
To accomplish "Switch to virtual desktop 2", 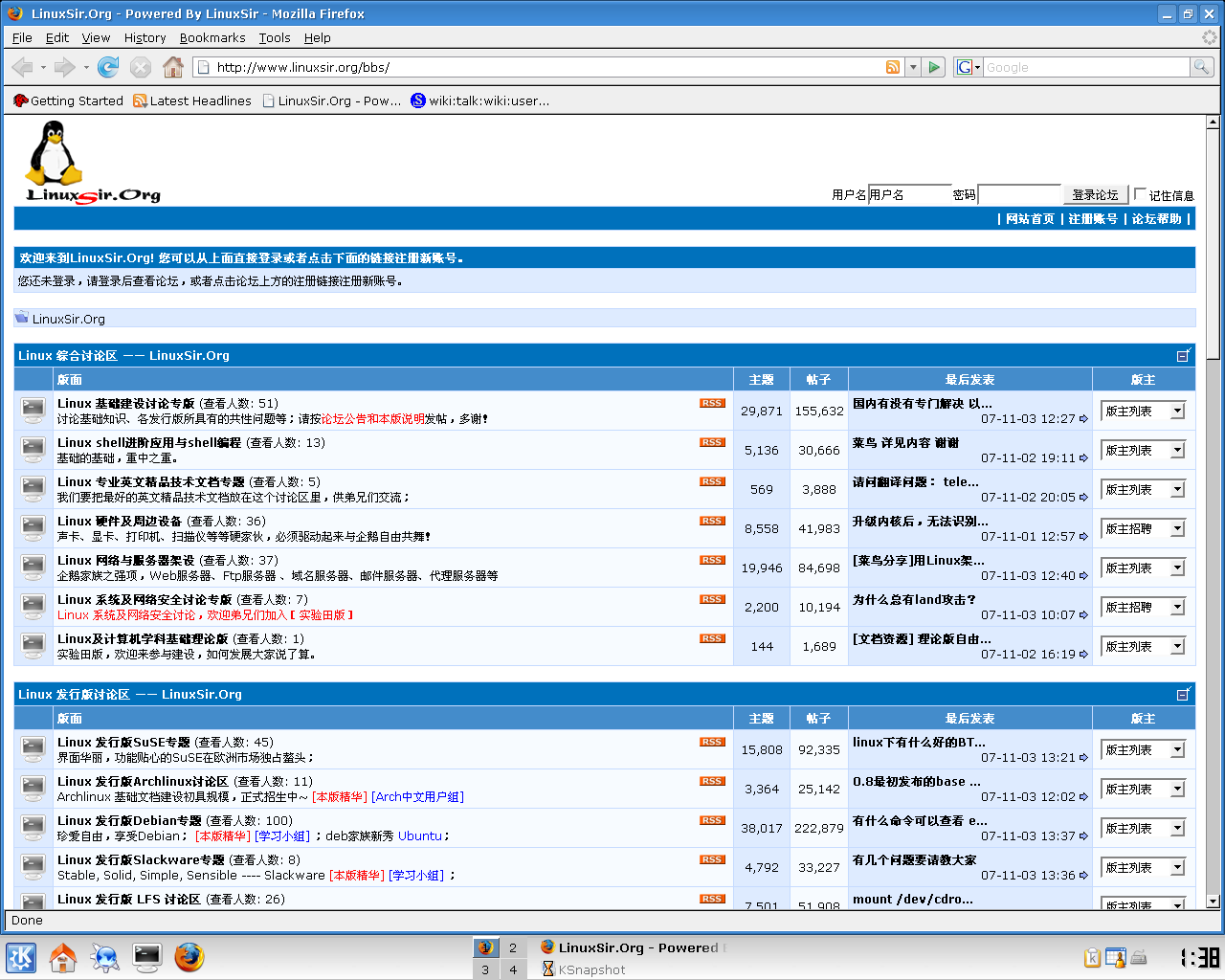I will point(513,947).
